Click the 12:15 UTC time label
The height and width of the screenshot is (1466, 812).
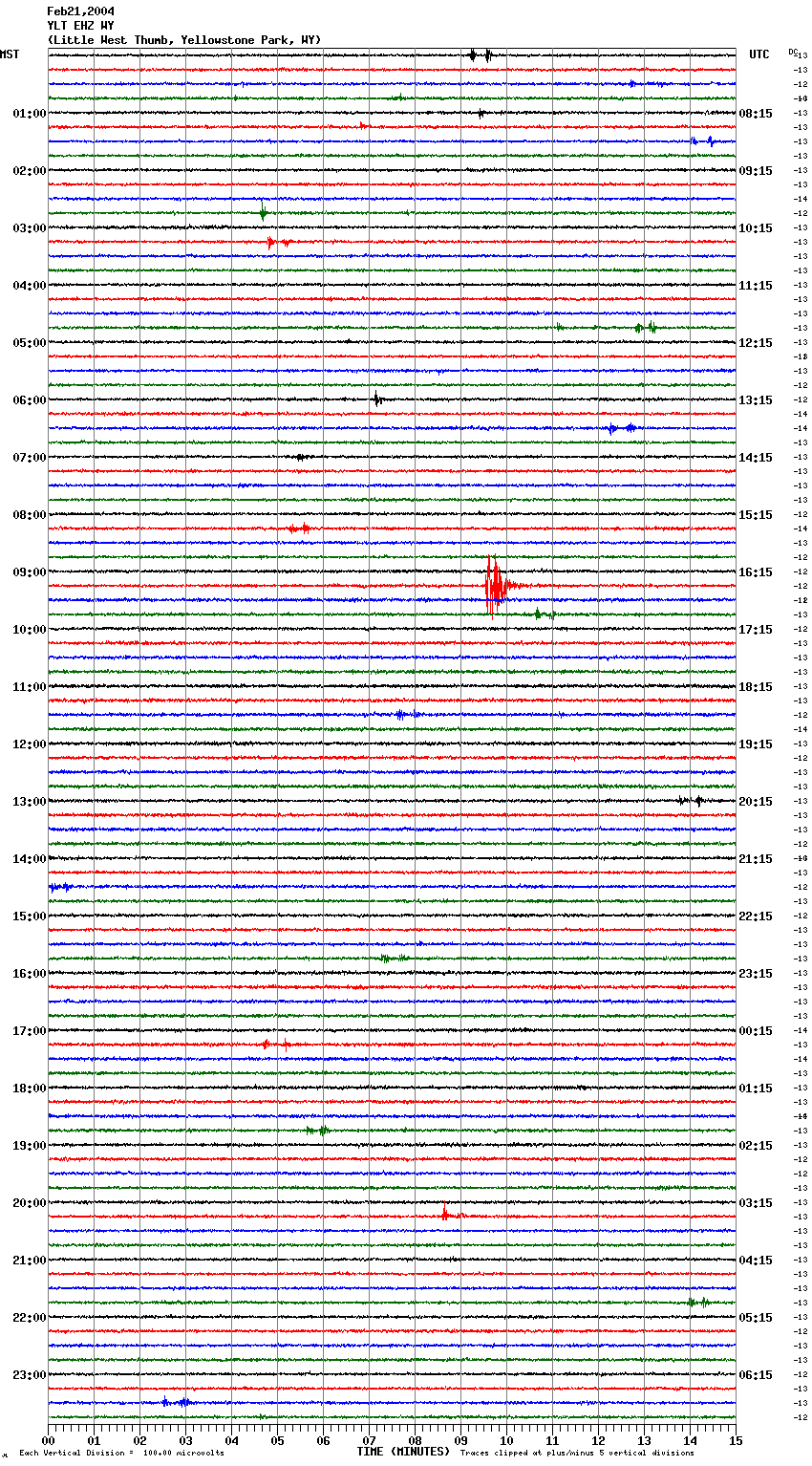pos(756,343)
